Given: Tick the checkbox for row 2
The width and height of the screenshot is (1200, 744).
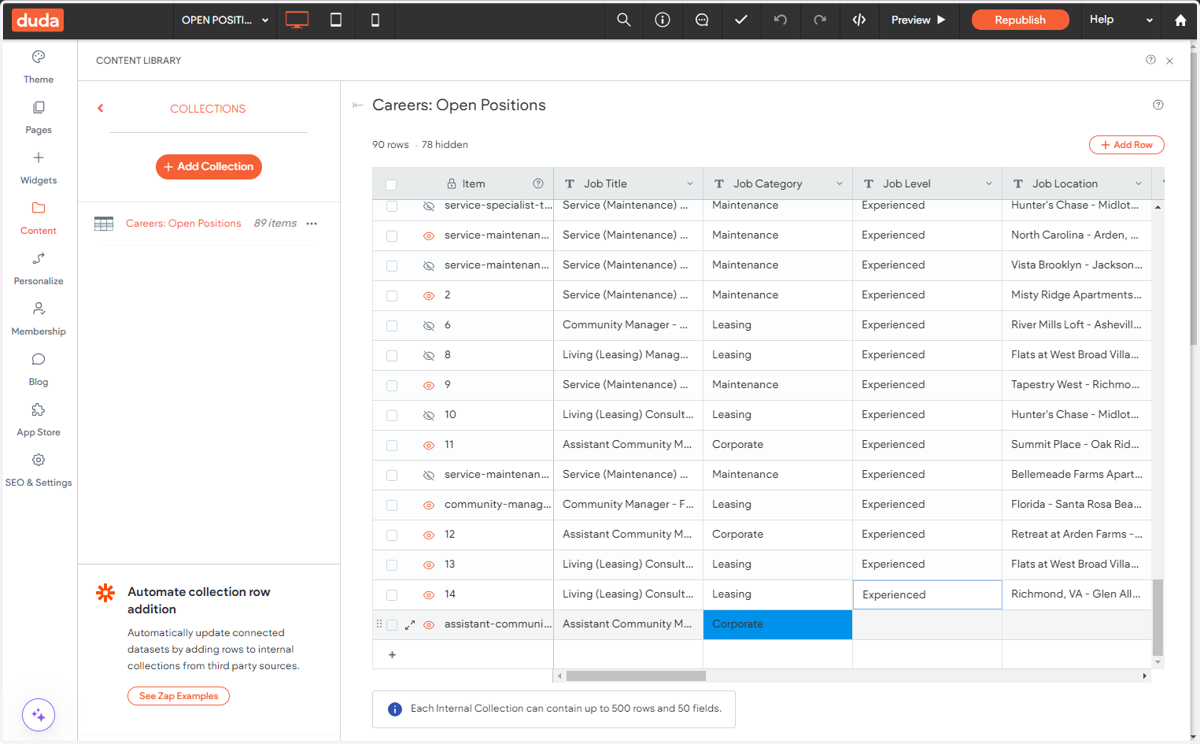Looking at the screenshot, I should (x=391, y=295).
